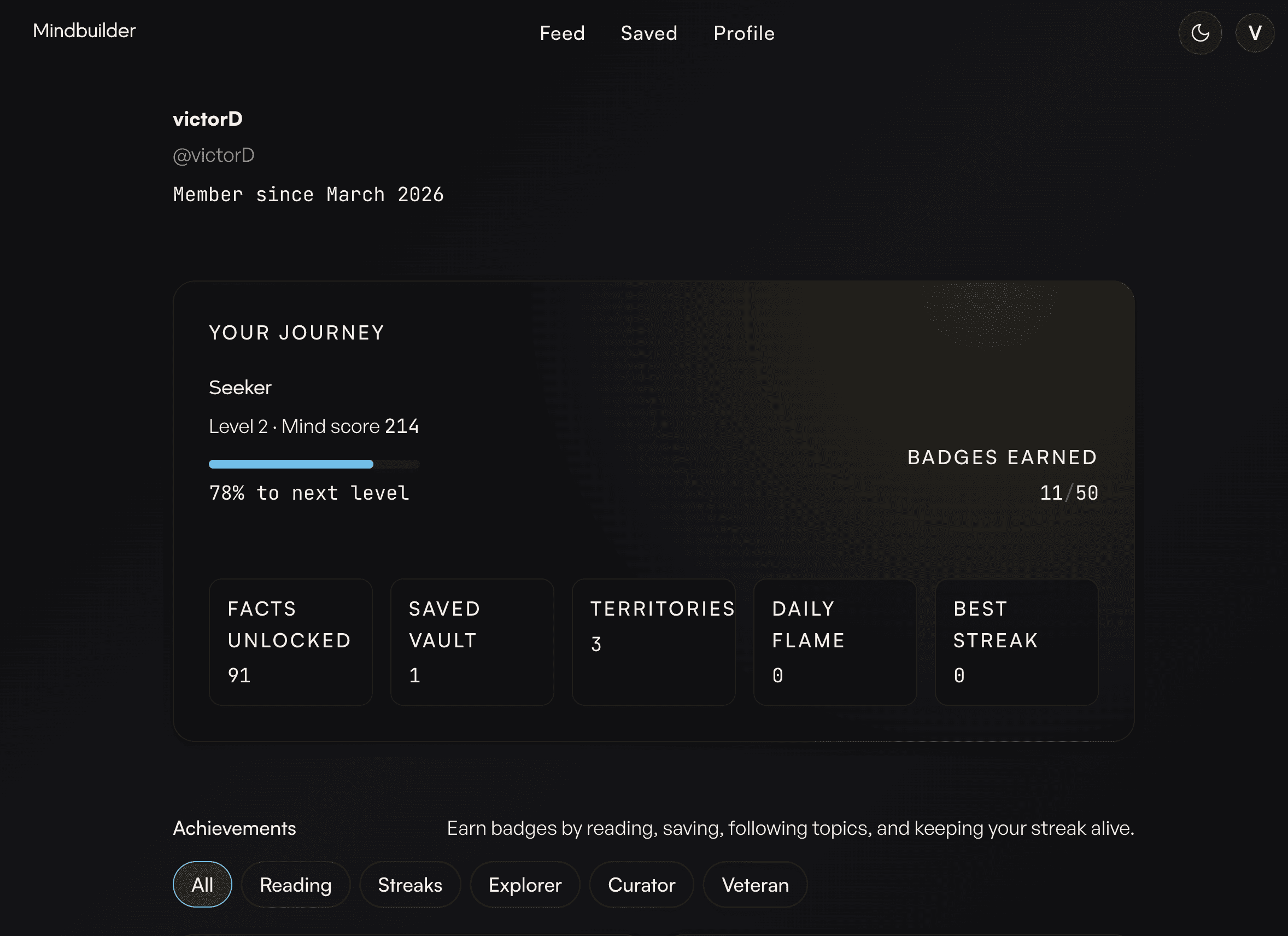Click the Mindbuilder logo
Image resolution: width=1288 pixels, height=936 pixels.
84,31
